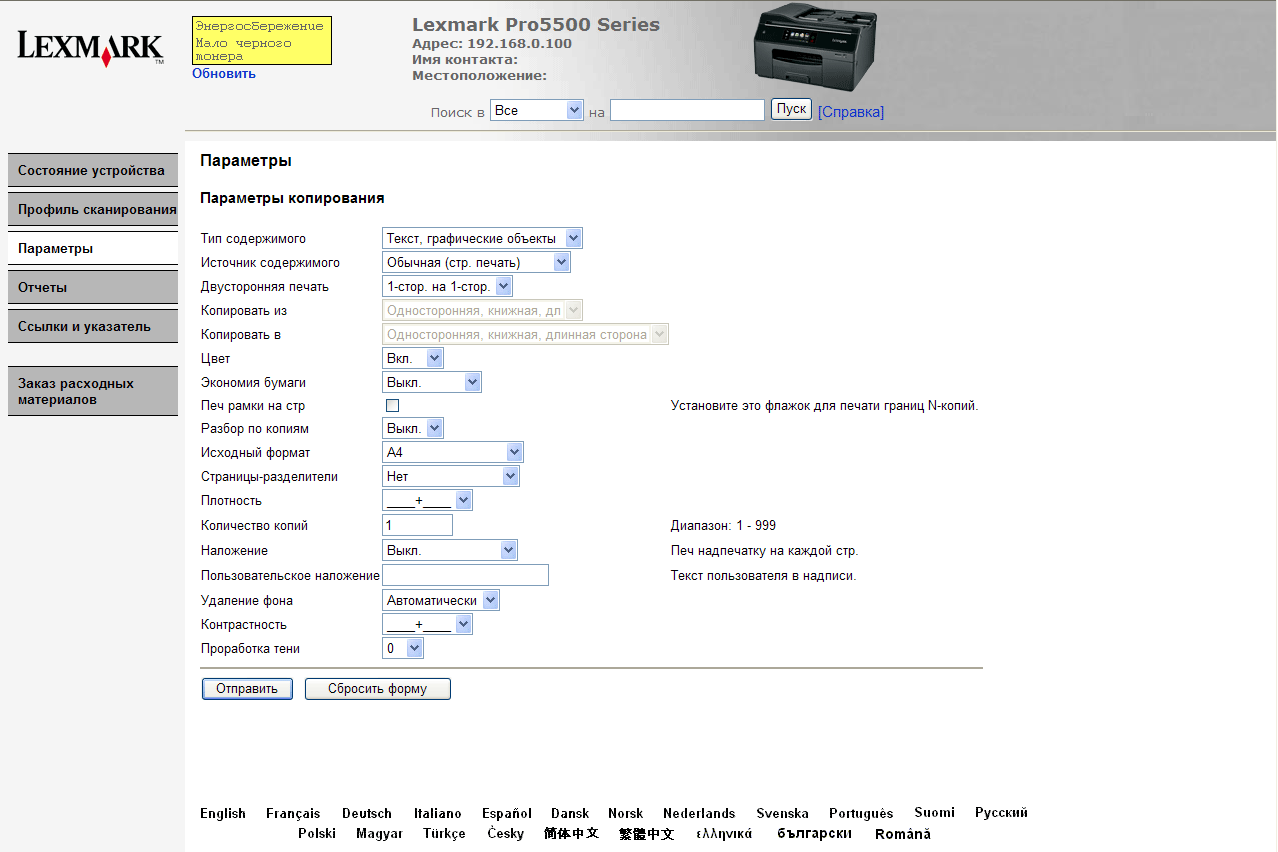Image resolution: width=1278 pixels, height=852 pixels.
Task: Switch language to ελληνικά
Action: point(724,833)
